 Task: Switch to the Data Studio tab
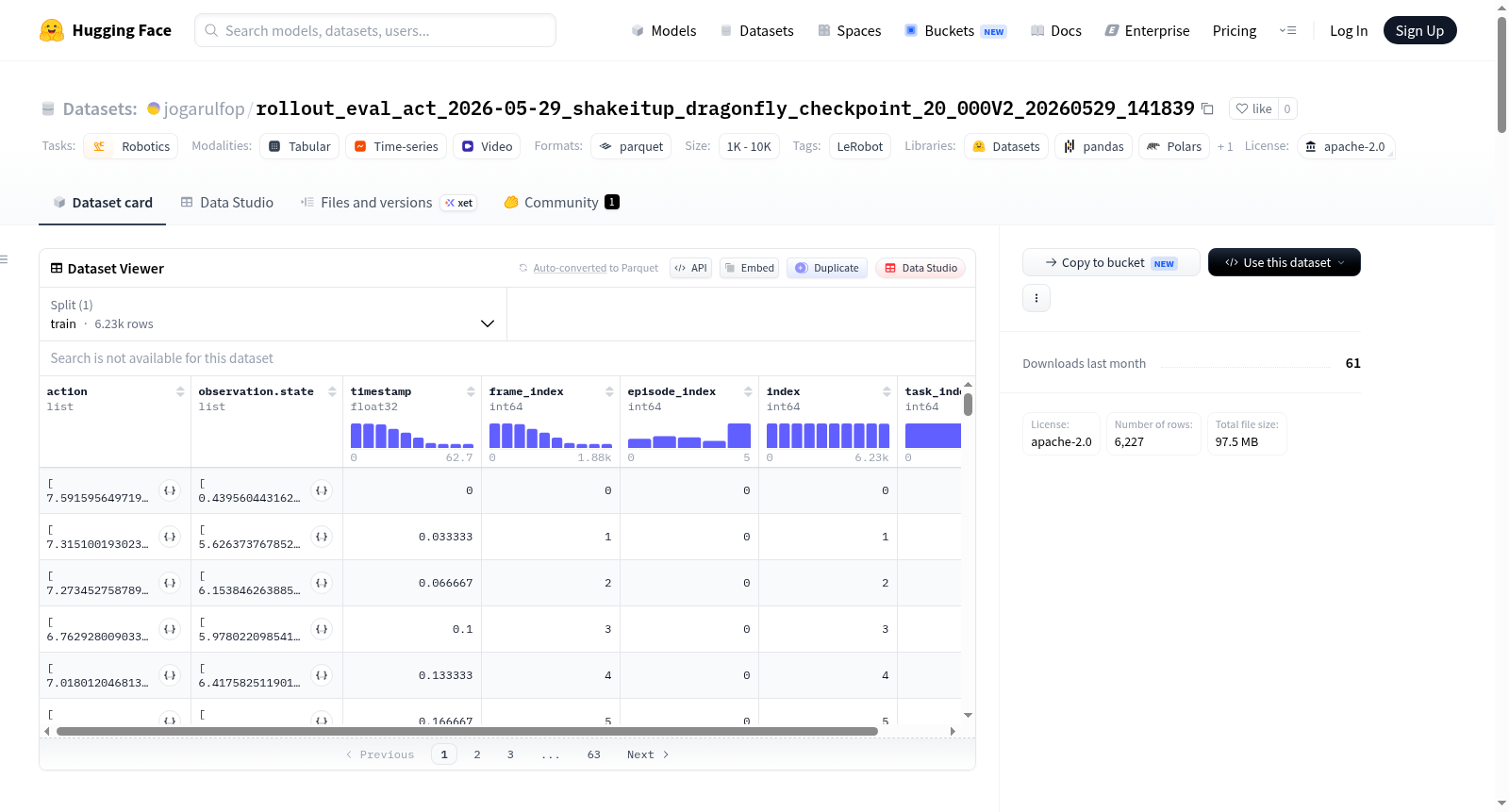(x=227, y=202)
